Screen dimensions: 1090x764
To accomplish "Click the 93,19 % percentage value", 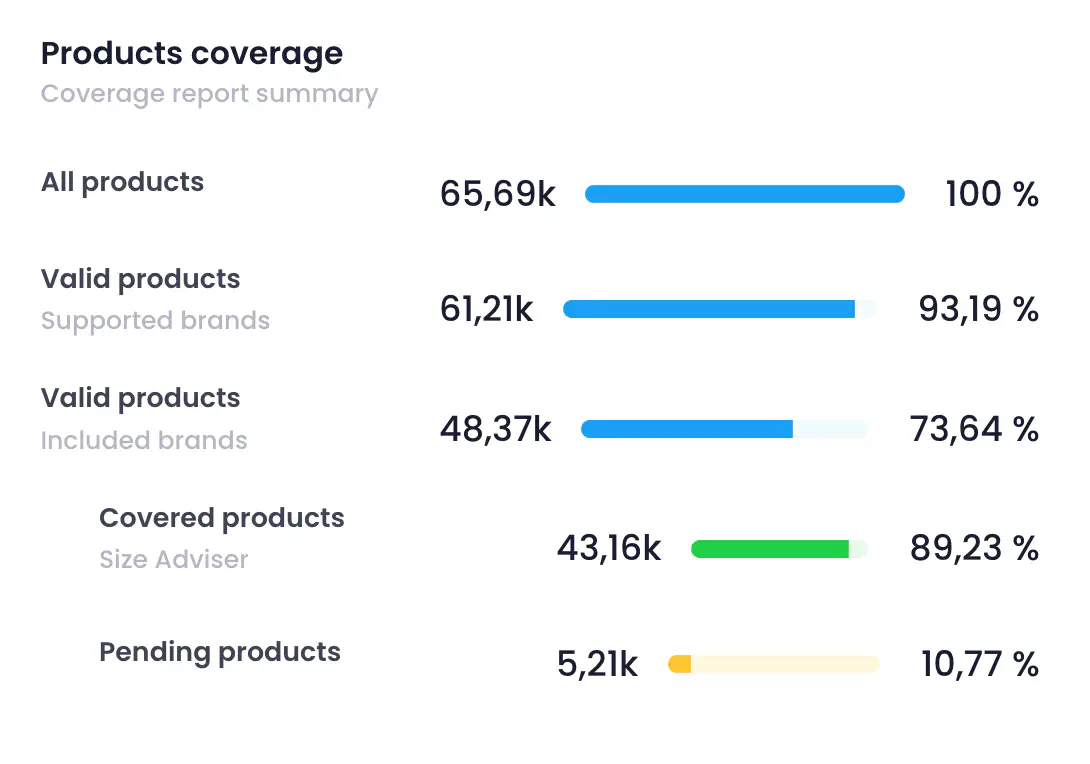I will [x=978, y=310].
